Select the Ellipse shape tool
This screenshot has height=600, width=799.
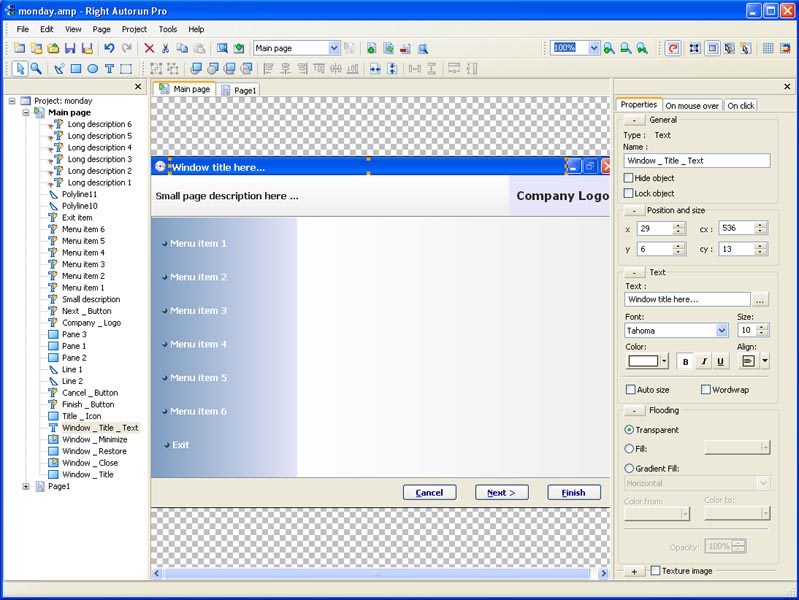point(92,69)
